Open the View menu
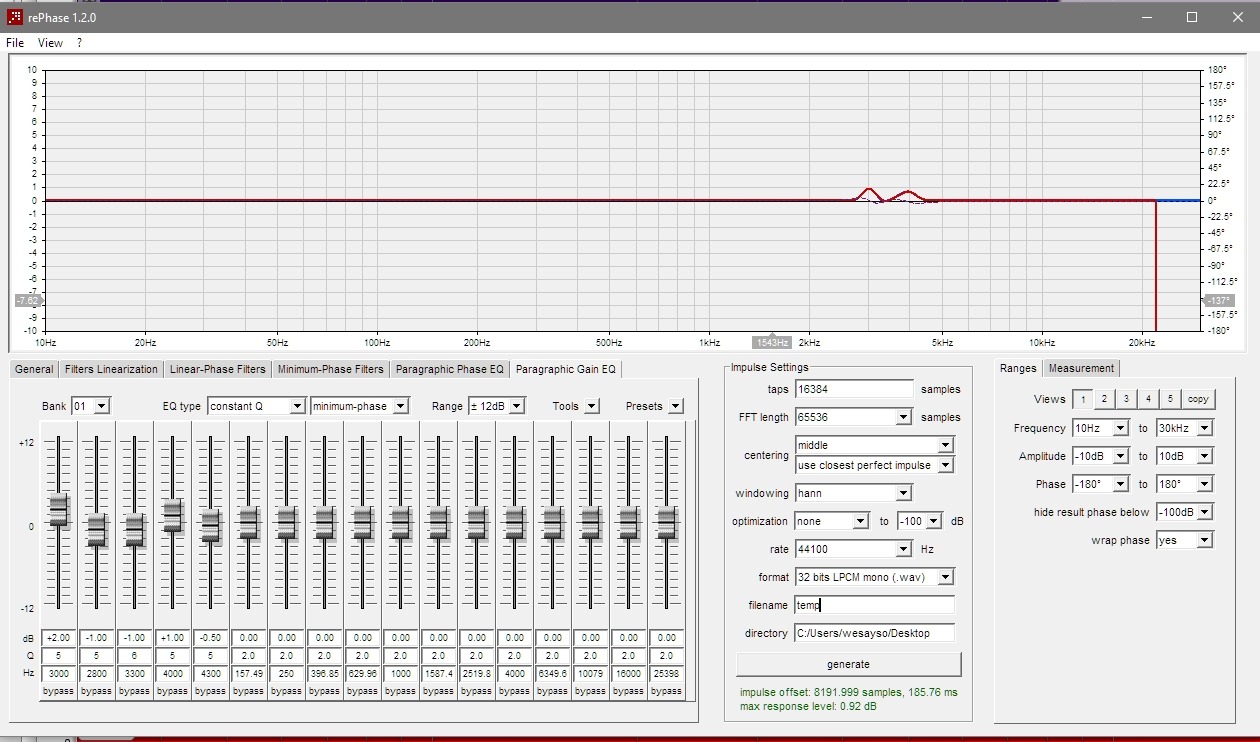Viewport: 1260px width, 742px height. (50, 43)
